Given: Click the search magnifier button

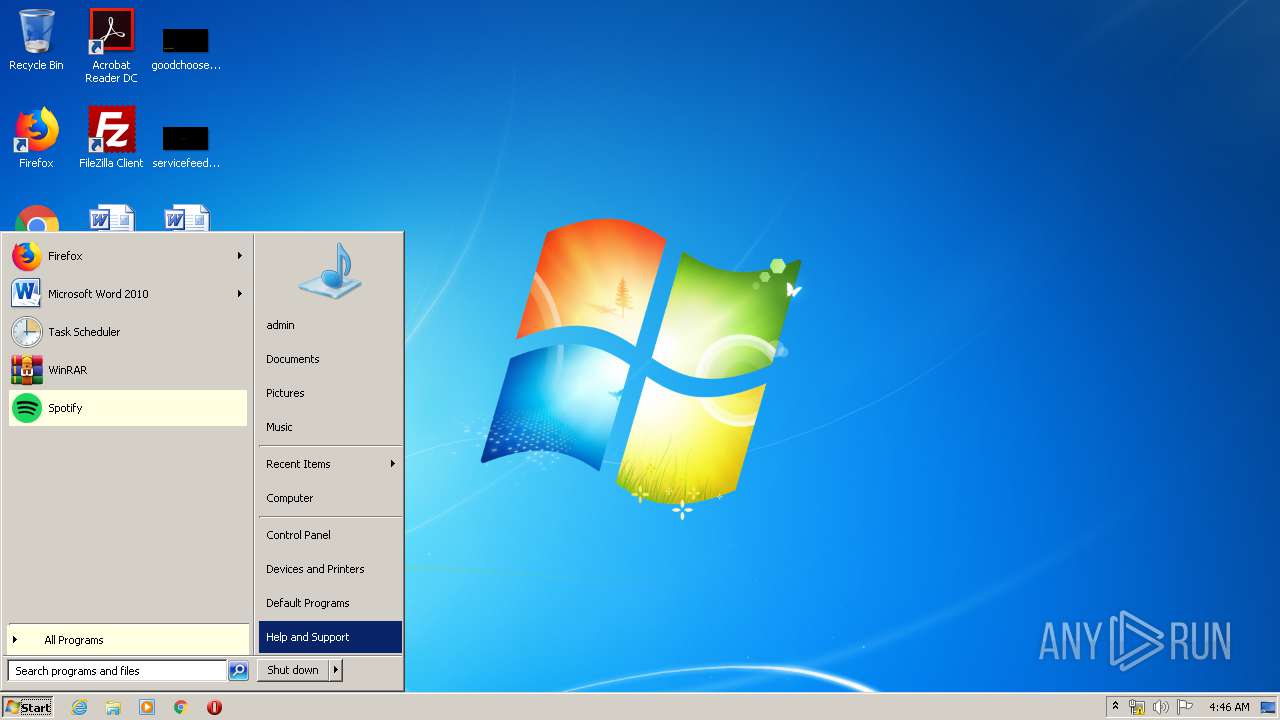Looking at the screenshot, I should pyautogui.click(x=238, y=671).
